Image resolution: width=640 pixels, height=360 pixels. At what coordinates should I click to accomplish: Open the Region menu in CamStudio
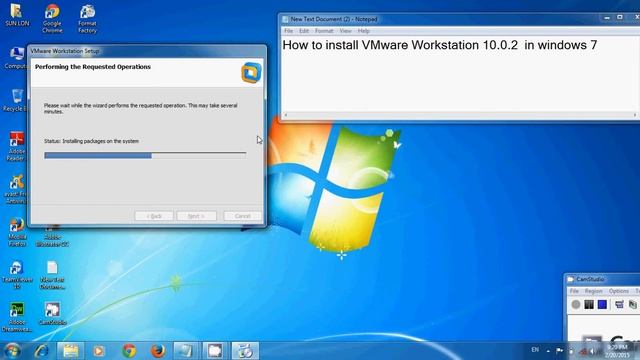coord(593,291)
